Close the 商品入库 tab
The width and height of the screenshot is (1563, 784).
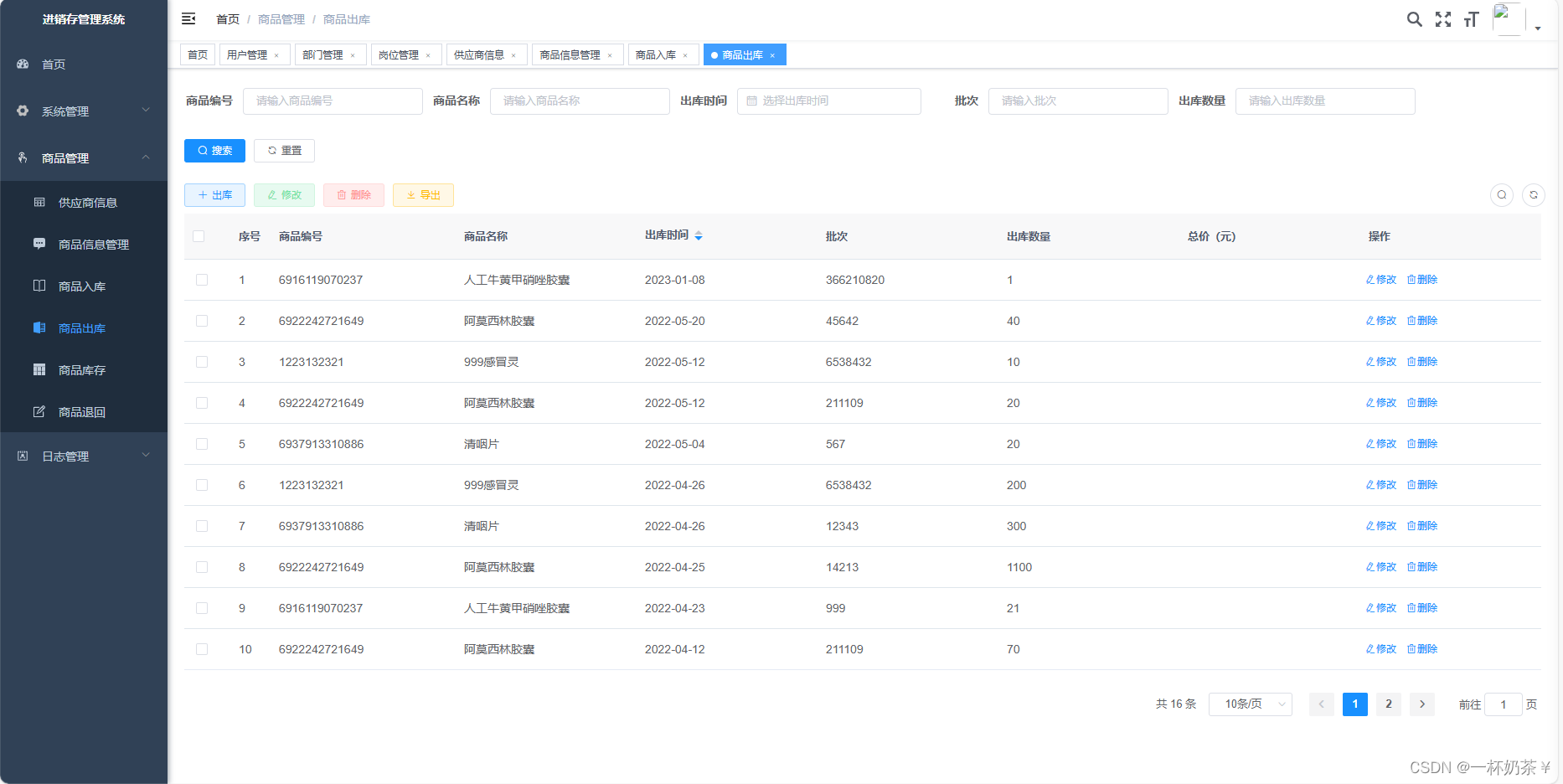click(685, 55)
